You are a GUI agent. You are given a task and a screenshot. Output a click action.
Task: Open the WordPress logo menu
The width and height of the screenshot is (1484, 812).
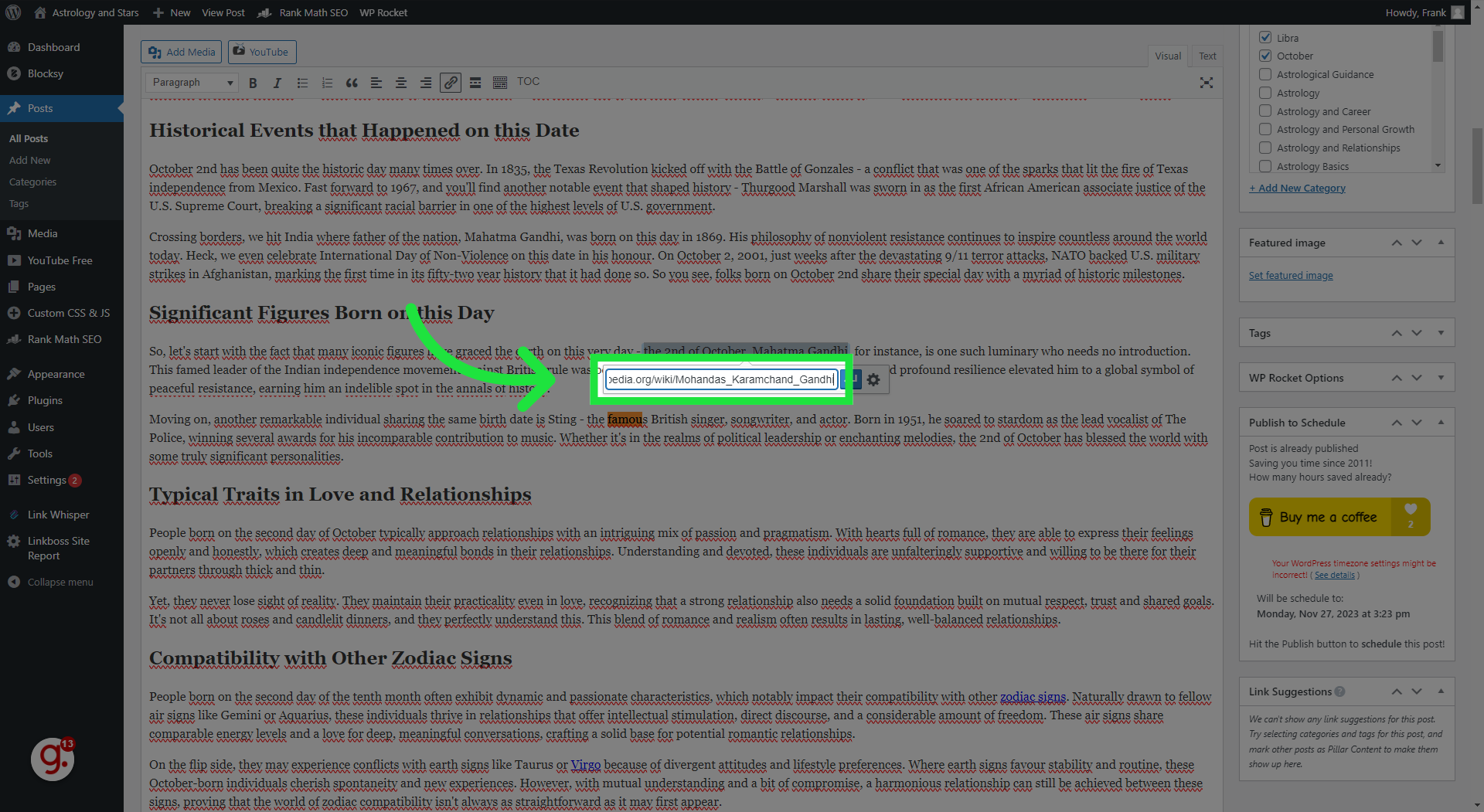click(x=13, y=12)
